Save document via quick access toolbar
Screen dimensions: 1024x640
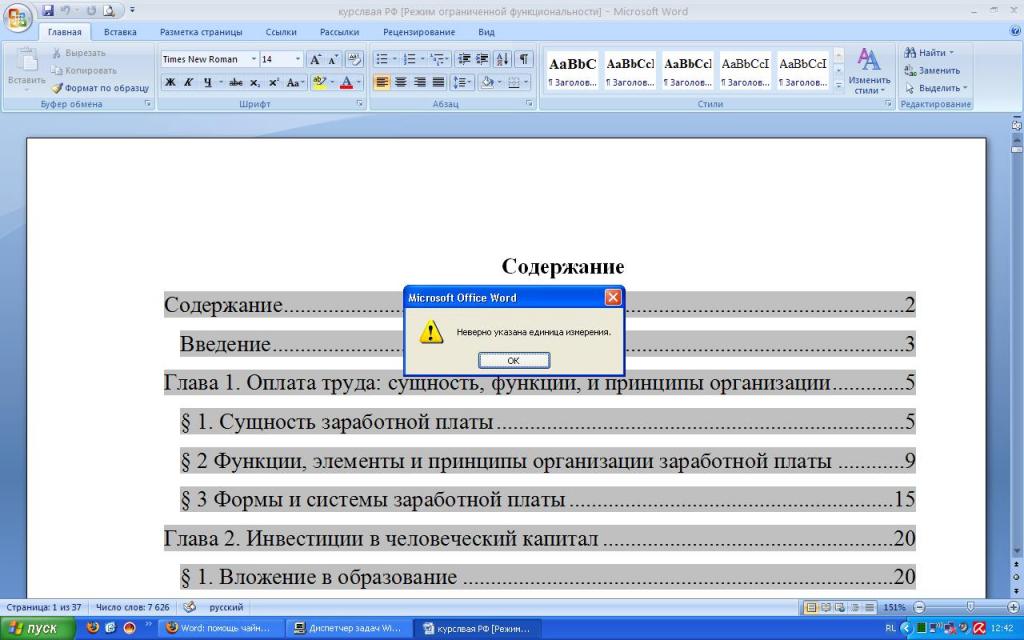pos(48,11)
